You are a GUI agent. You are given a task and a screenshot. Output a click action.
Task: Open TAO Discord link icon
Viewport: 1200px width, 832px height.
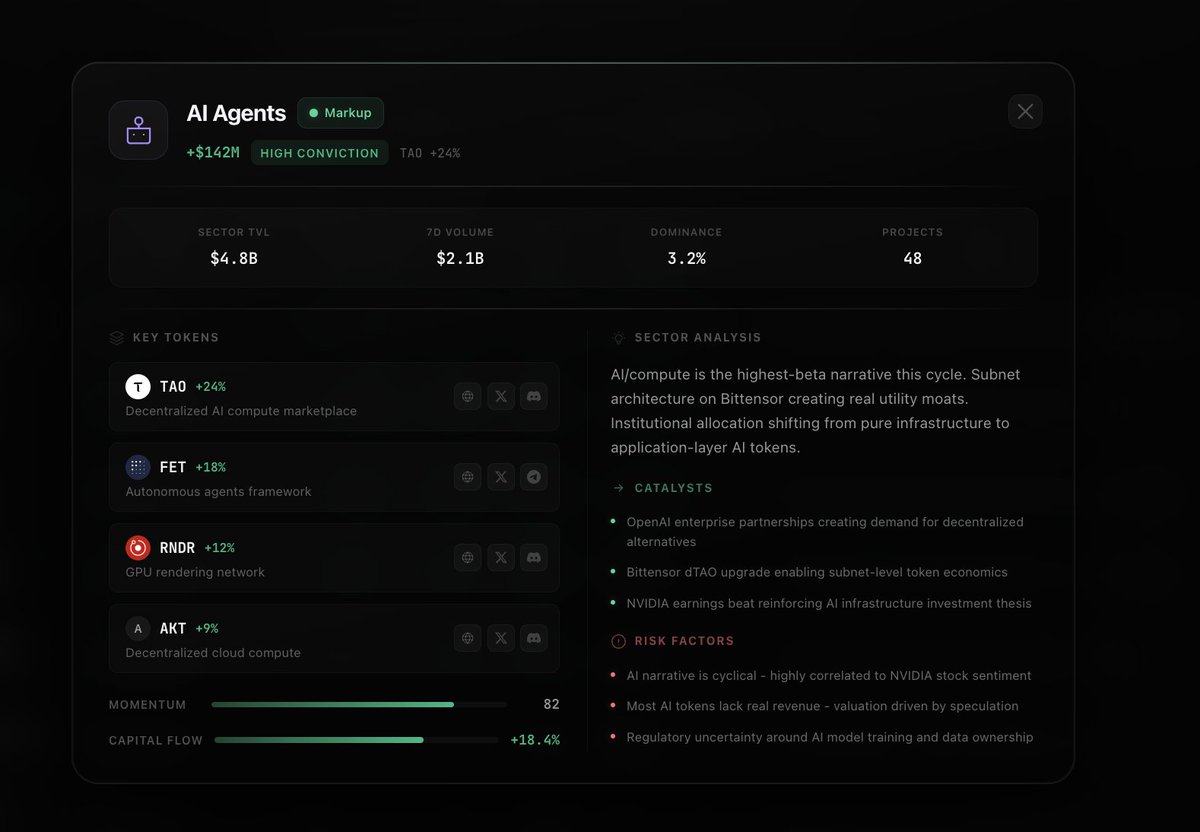click(534, 396)
